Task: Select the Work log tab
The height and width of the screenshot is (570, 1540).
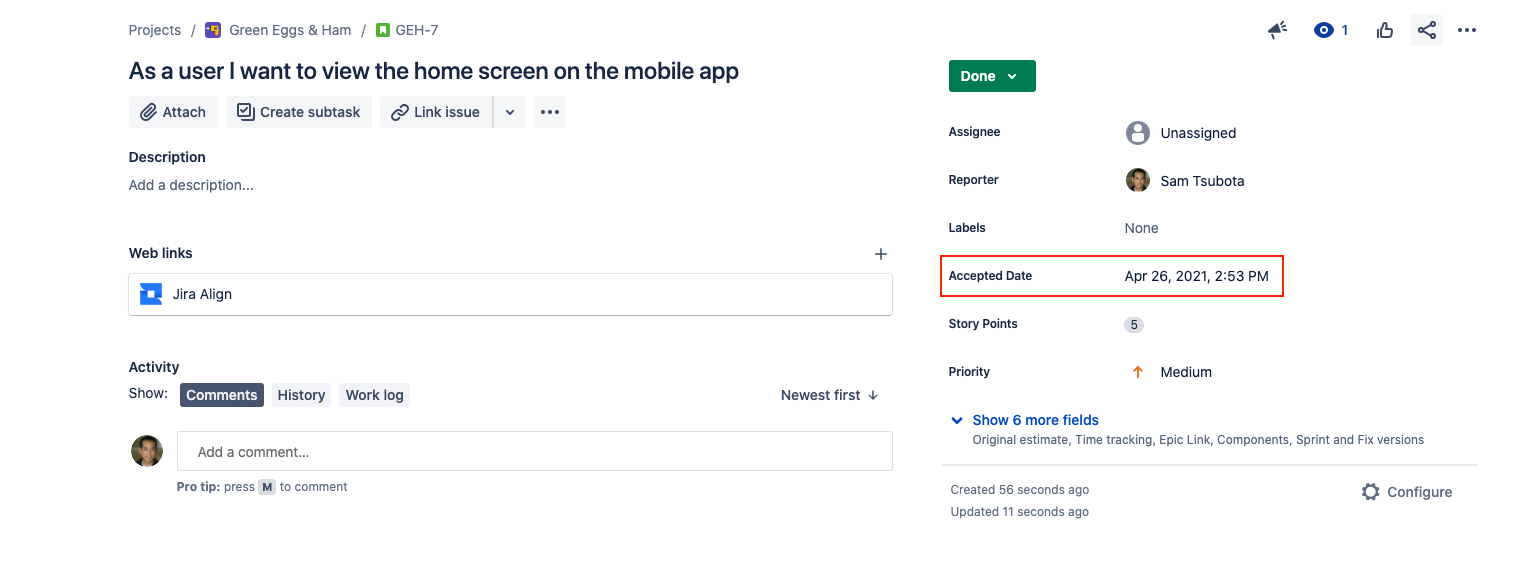Action: 375,395
